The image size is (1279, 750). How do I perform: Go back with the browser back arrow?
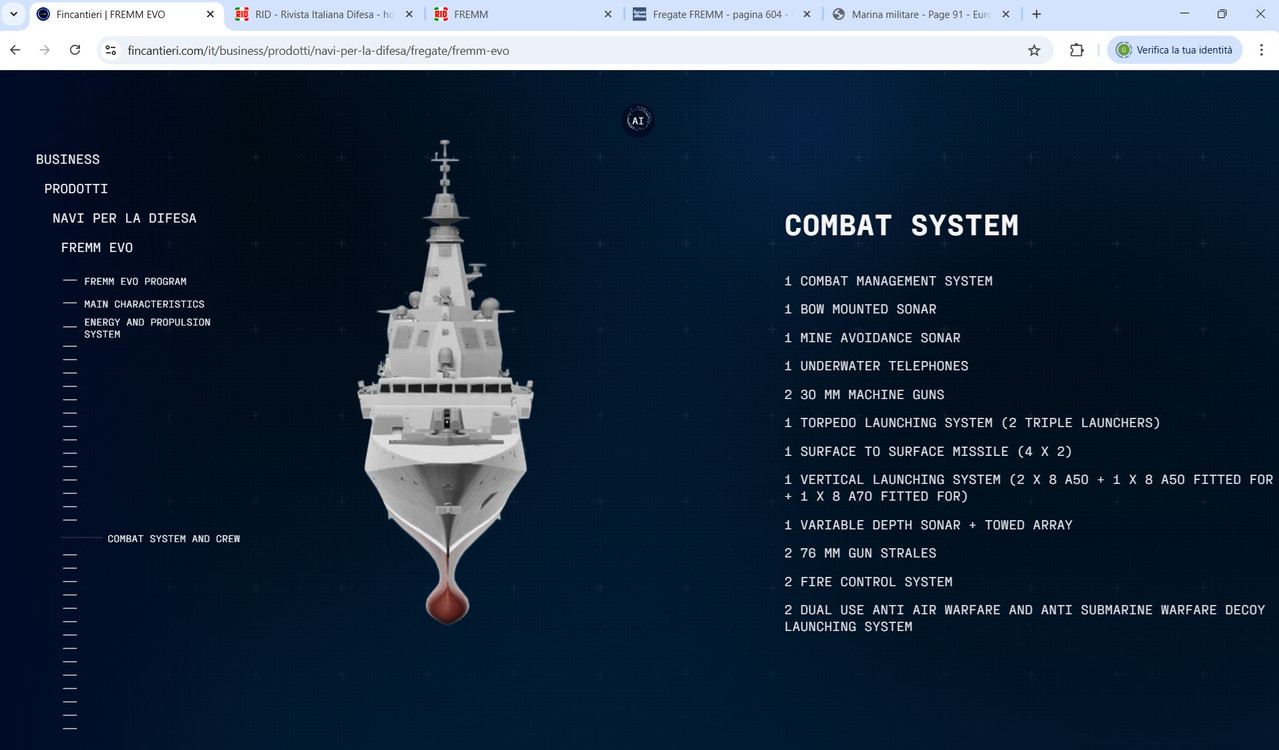pos(15,50)
